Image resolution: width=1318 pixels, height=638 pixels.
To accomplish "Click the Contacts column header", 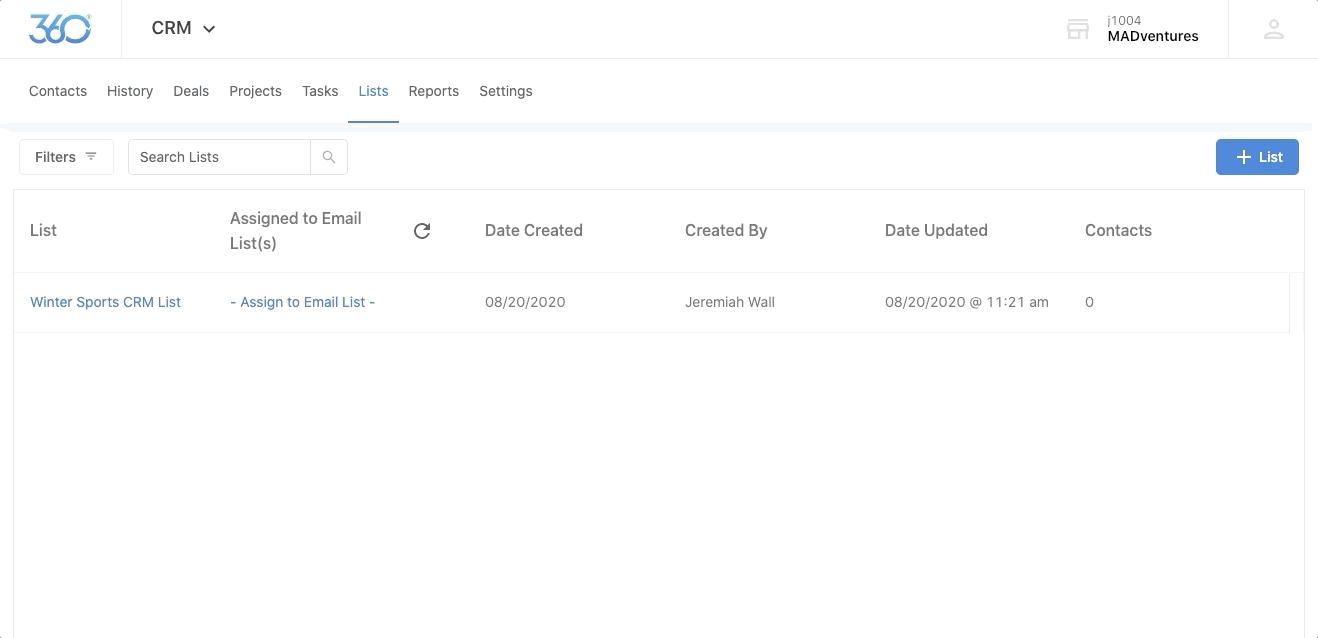I will pos(1118,230).
